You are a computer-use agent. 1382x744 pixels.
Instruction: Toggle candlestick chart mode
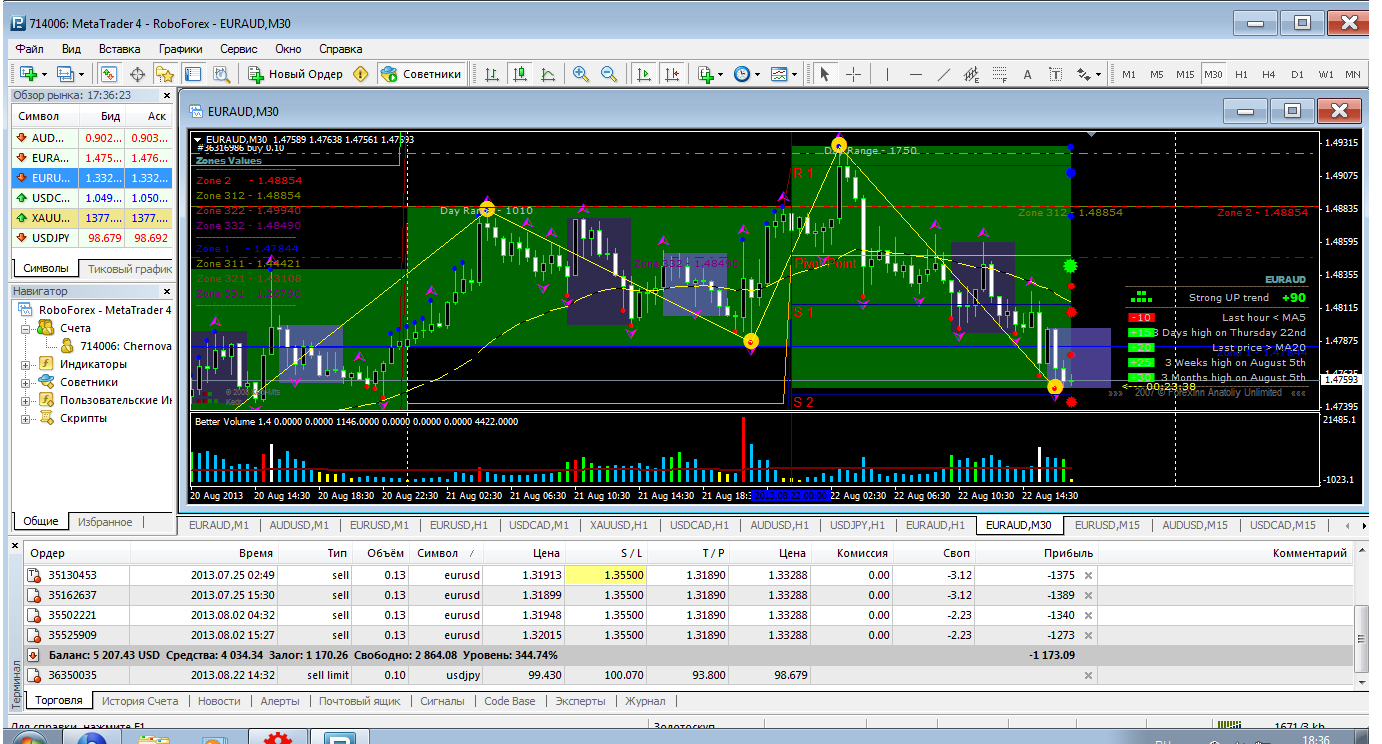[x=519, y=74]
